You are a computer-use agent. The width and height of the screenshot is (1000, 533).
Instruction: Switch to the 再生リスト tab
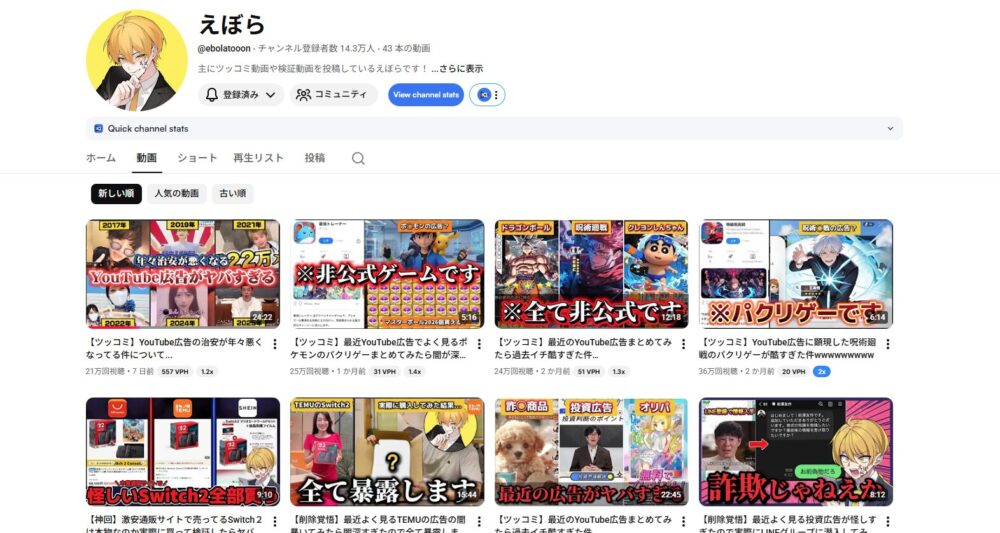tap(258, 158)
